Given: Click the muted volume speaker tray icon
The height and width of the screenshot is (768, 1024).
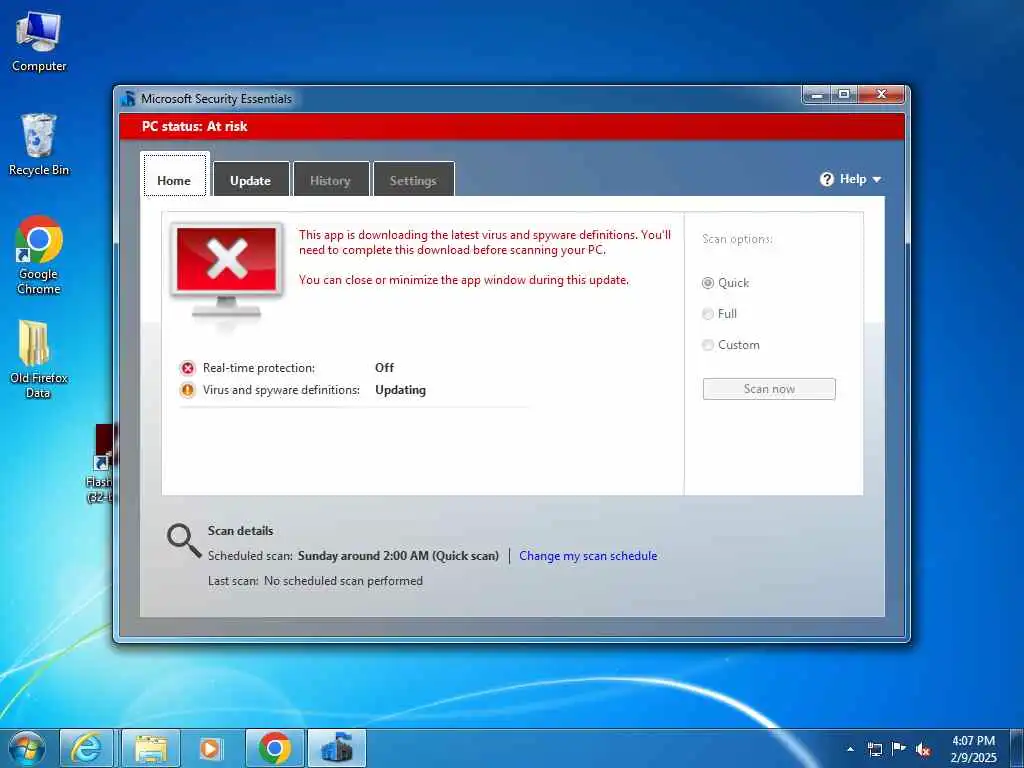Looking at the screenshot, I should pyautogui.click(x=923, y=750).
